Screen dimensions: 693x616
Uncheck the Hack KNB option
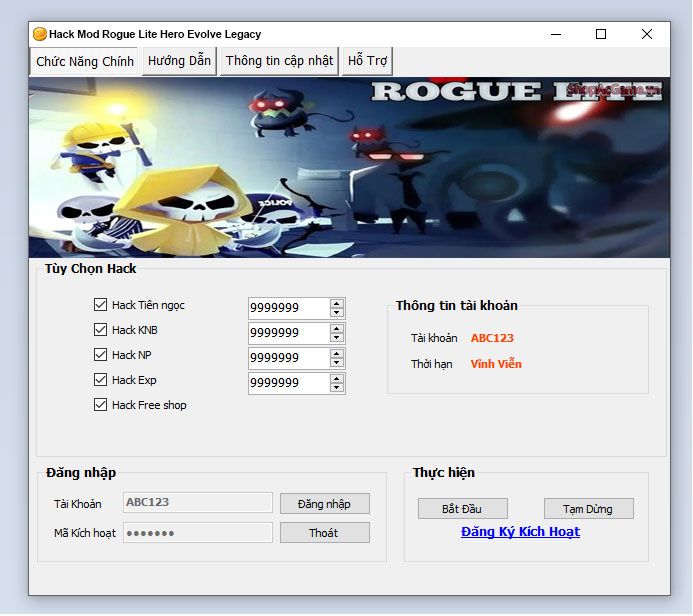pyautogui.click(x=100, y=330)
